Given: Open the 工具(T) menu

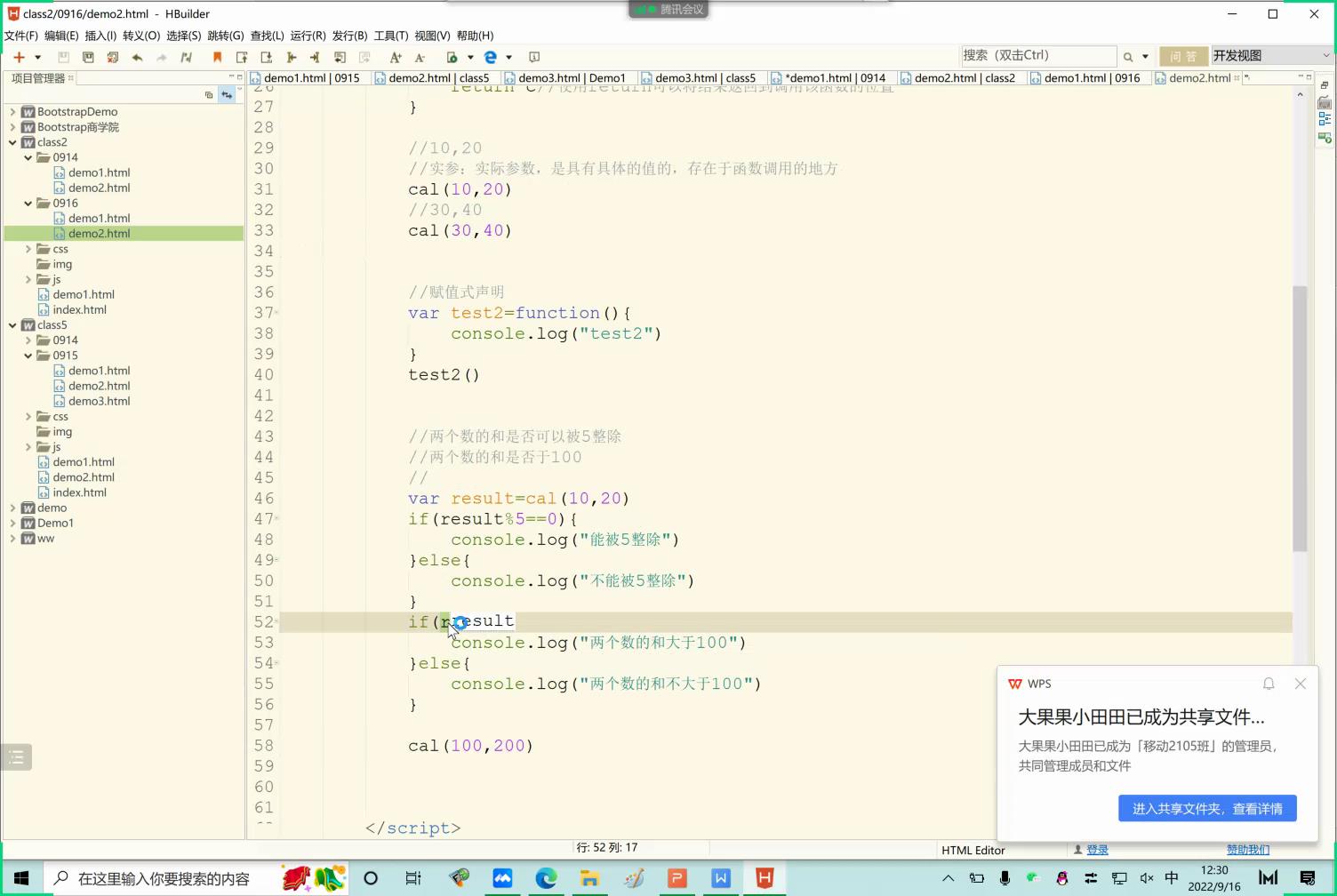Looking at the screenshot, I should [391, 36].
